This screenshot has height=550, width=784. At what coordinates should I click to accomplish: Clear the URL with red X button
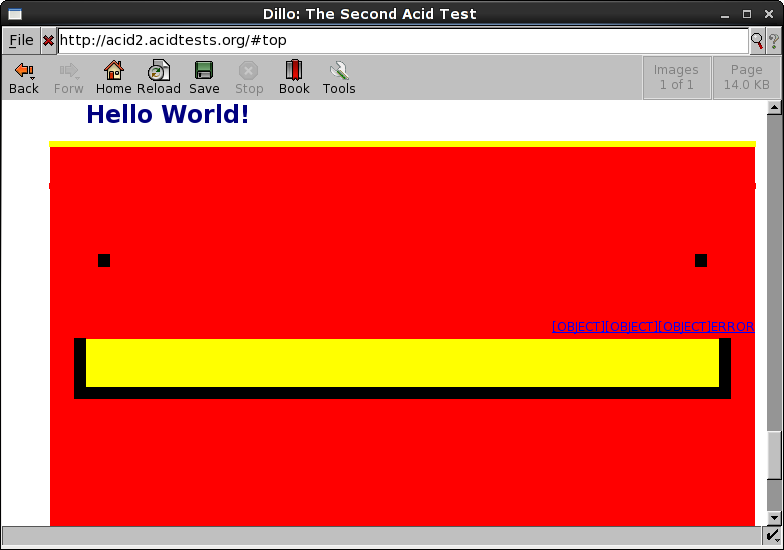click(x=48, y=41)
